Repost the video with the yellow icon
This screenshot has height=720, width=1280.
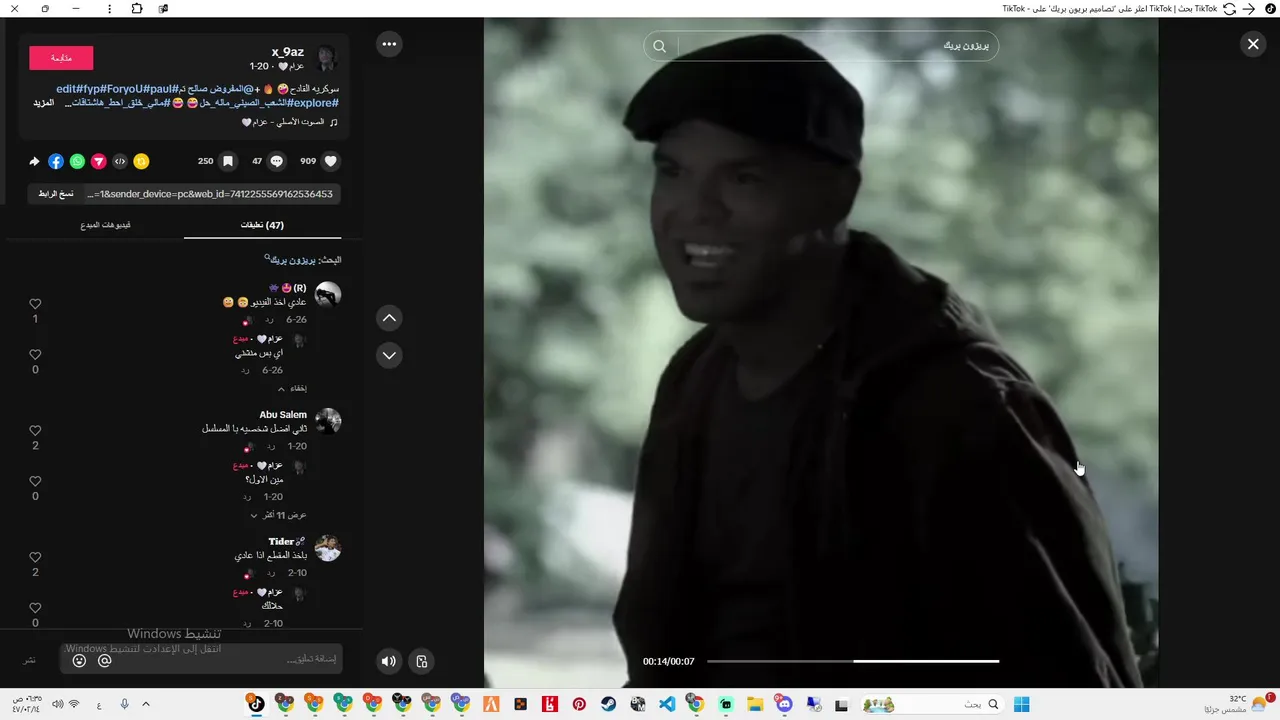pos(141,161)
